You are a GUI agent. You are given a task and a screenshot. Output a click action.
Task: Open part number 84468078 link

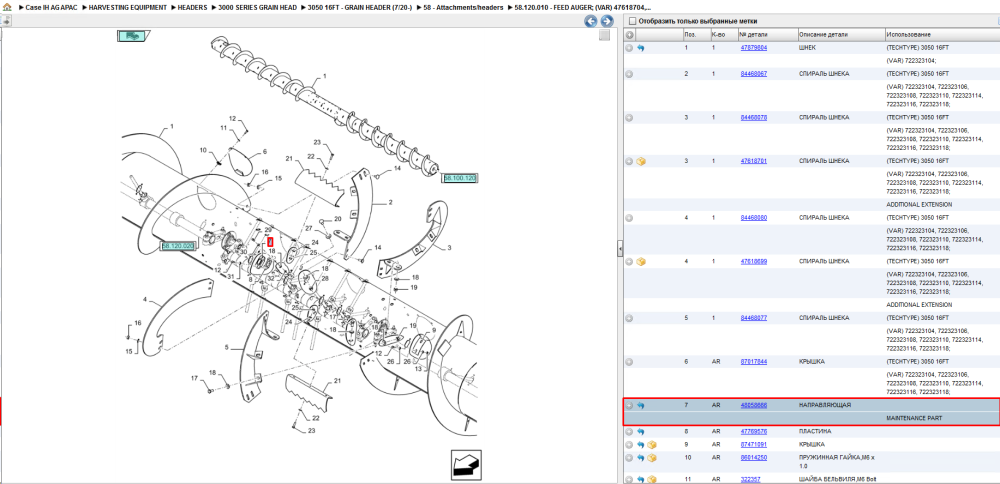coord(754,117)
